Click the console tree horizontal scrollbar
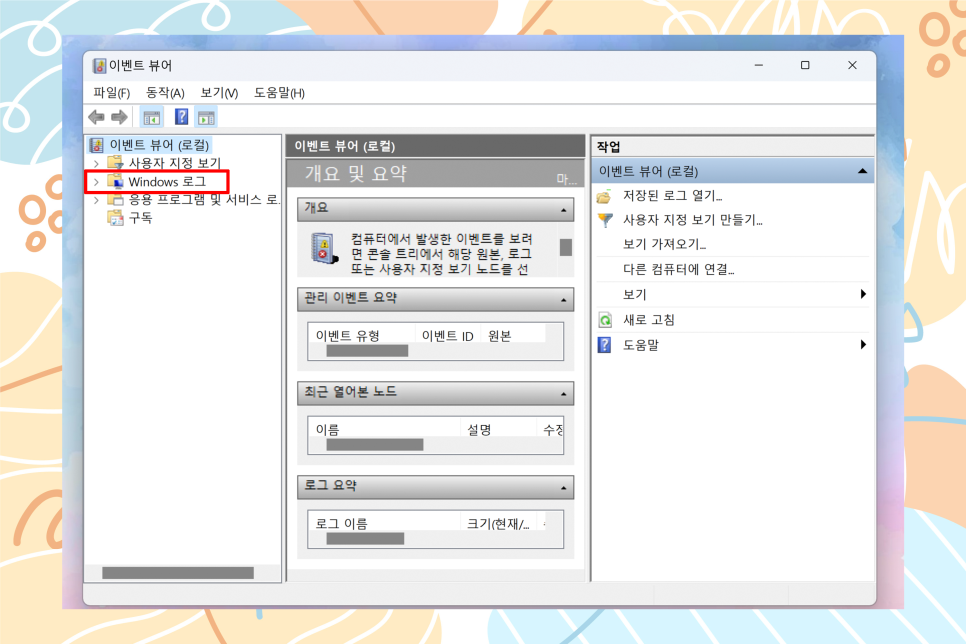The height and width of the screenshot is (644, 966). pos(177,573)
